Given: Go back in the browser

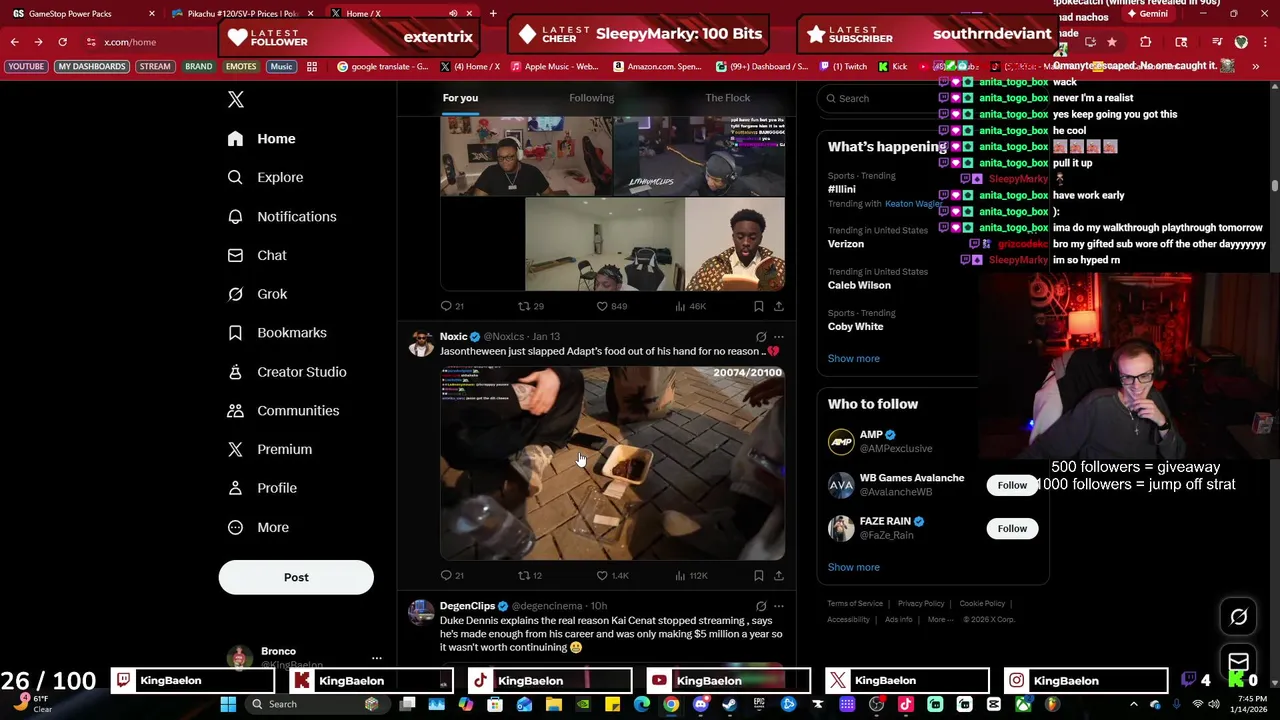Looking at the screenshot, I should tap(14, 42).
